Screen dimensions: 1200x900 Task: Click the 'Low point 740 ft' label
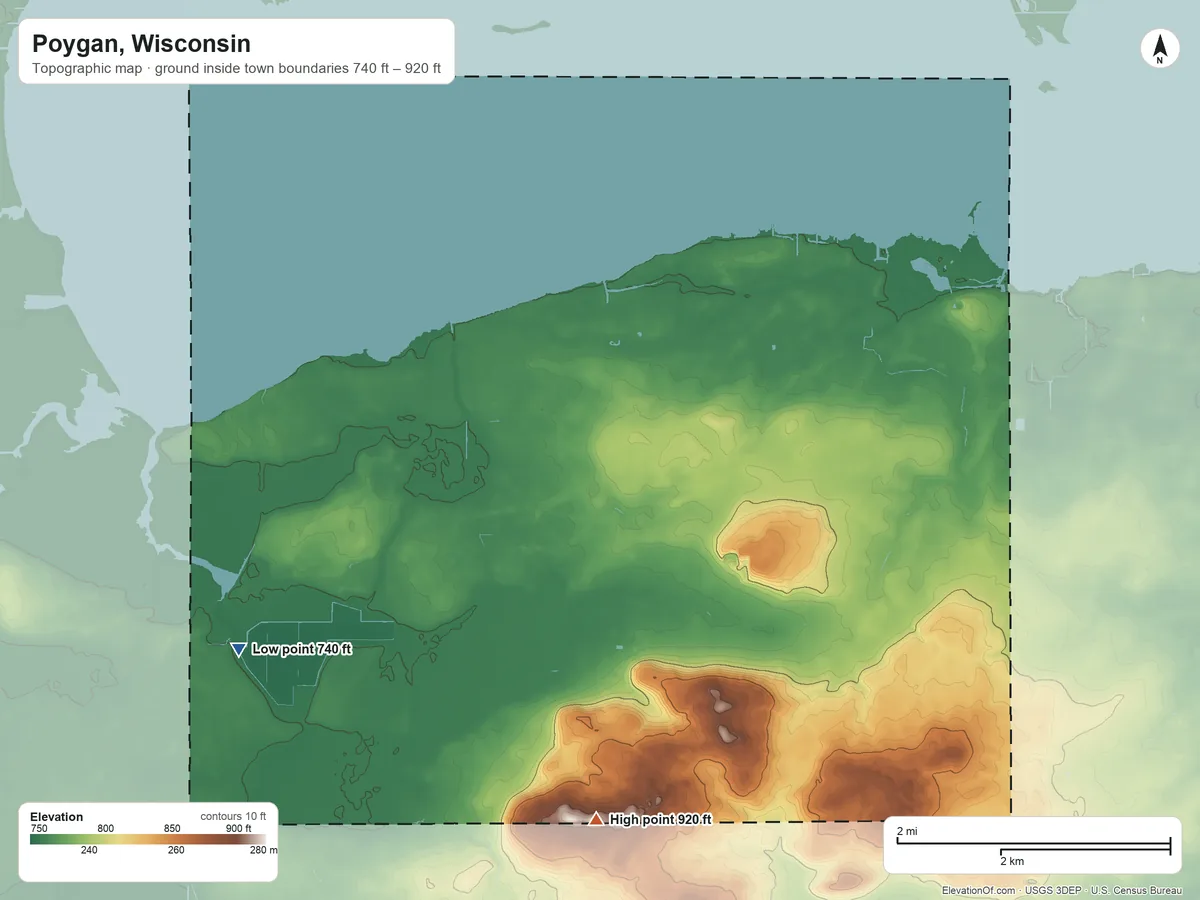pyautogui.click(x=302, y=649)
